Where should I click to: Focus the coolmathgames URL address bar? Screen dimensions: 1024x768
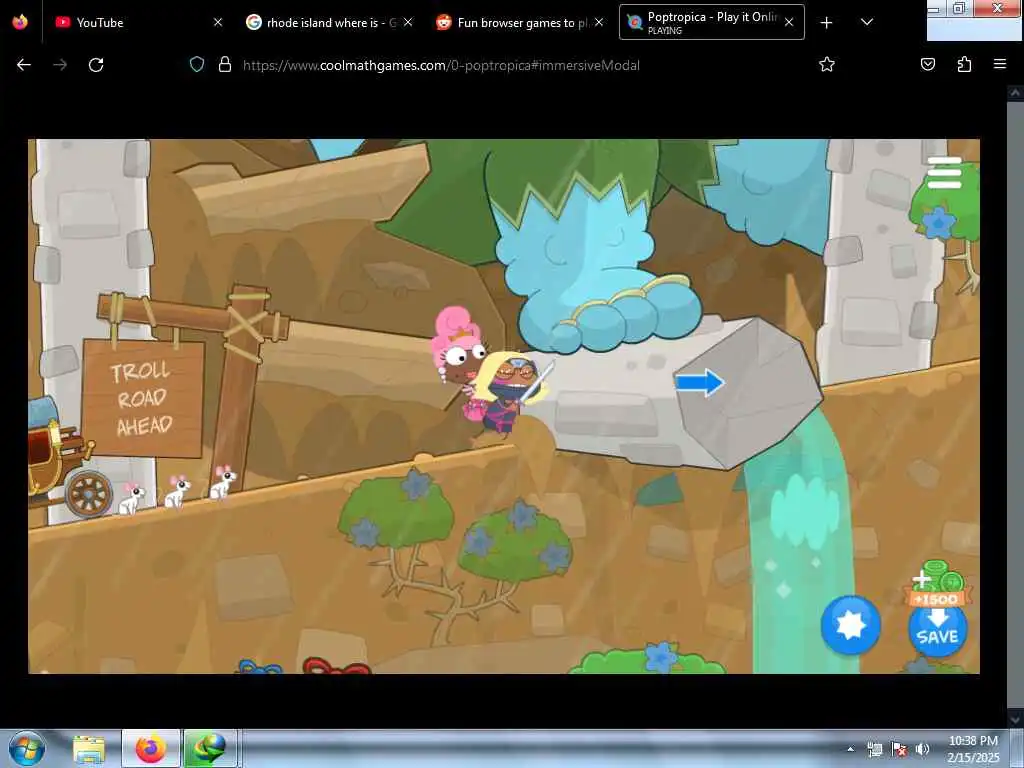(x=441, y=65)
